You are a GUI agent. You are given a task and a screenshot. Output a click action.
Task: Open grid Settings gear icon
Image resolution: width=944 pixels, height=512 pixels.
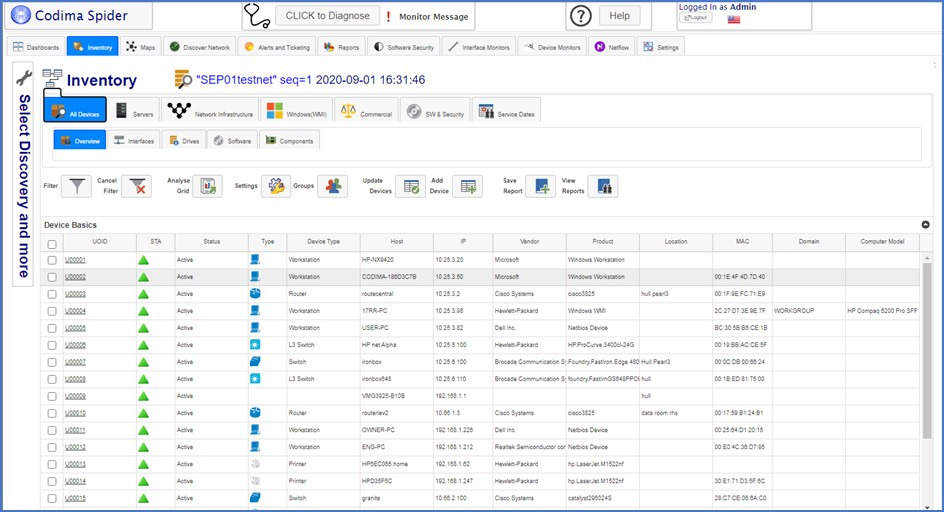[x=276, y=186]
